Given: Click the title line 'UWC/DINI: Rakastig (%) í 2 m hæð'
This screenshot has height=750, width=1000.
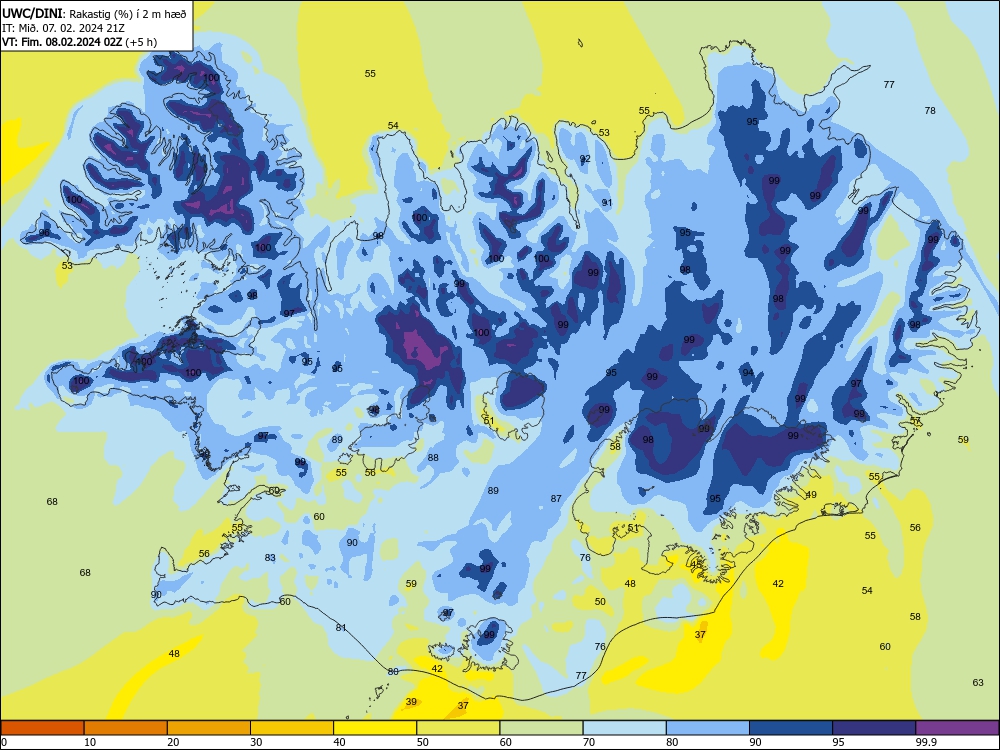Looking at the screenshot, I should point(94,13).
